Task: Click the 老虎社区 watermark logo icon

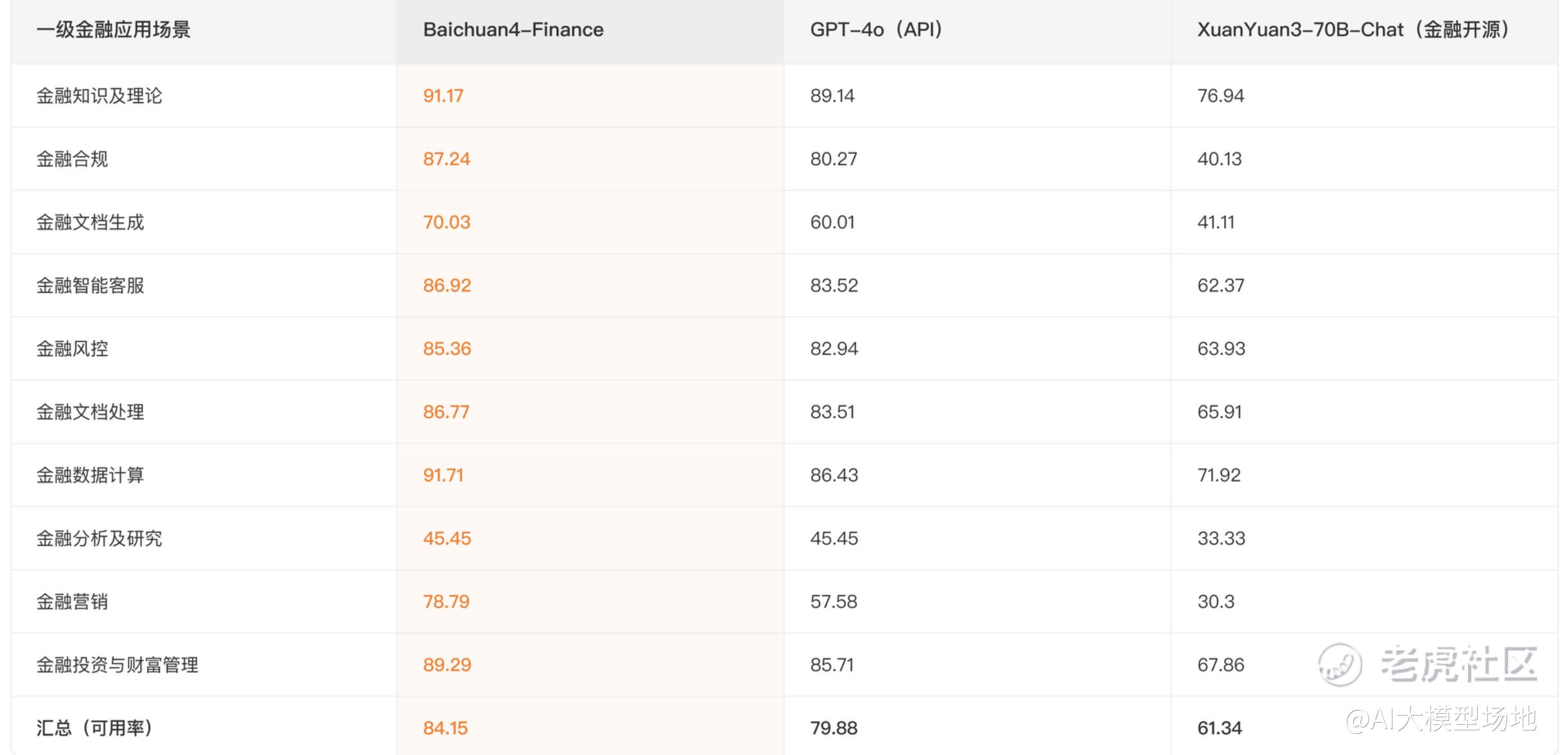Action: (1340, 665)
